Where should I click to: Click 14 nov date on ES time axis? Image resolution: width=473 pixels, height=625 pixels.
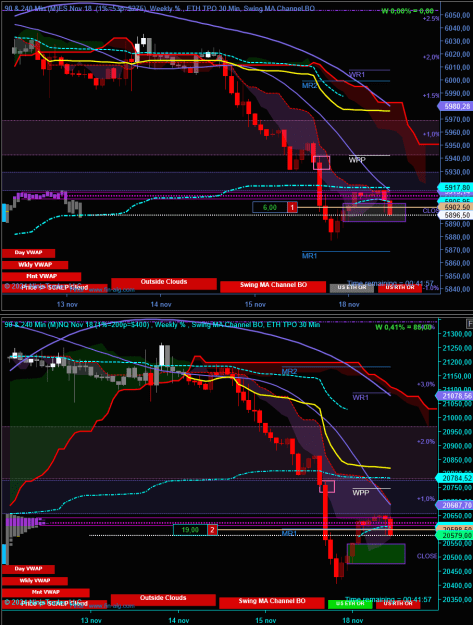pyautogui.click(x=161, y=305)
